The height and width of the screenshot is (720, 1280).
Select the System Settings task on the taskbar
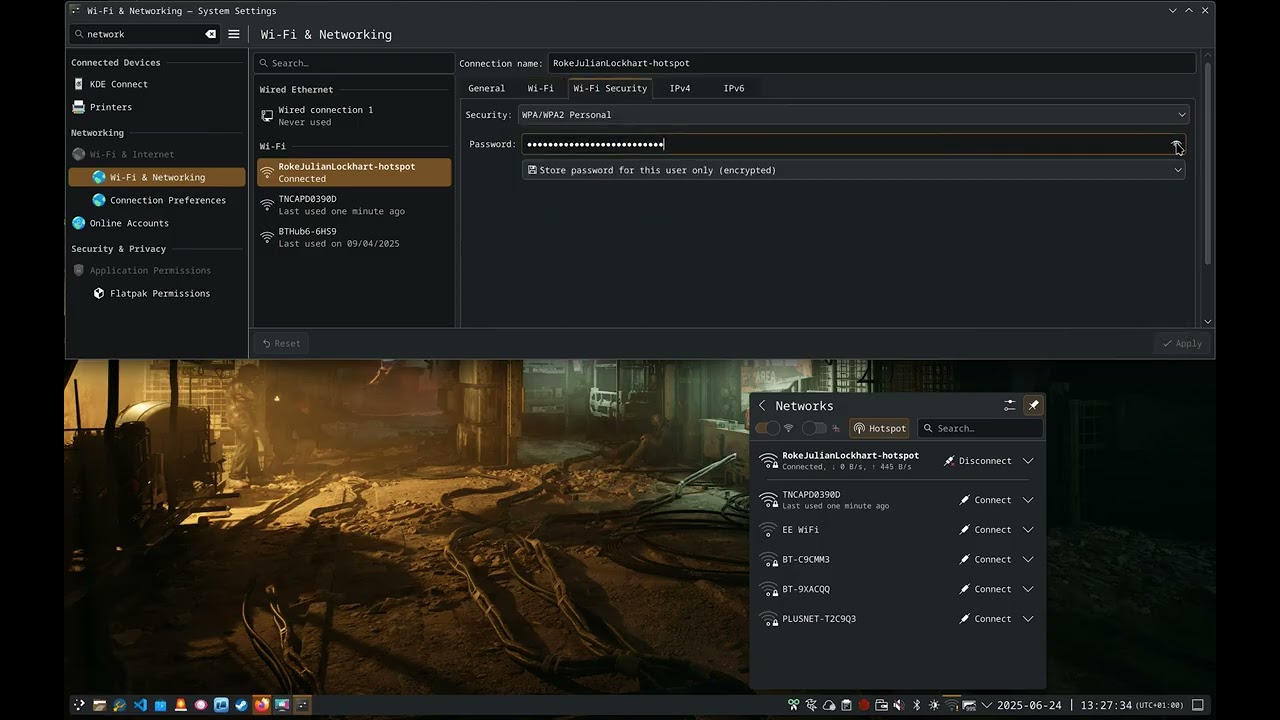click(302, 705)
